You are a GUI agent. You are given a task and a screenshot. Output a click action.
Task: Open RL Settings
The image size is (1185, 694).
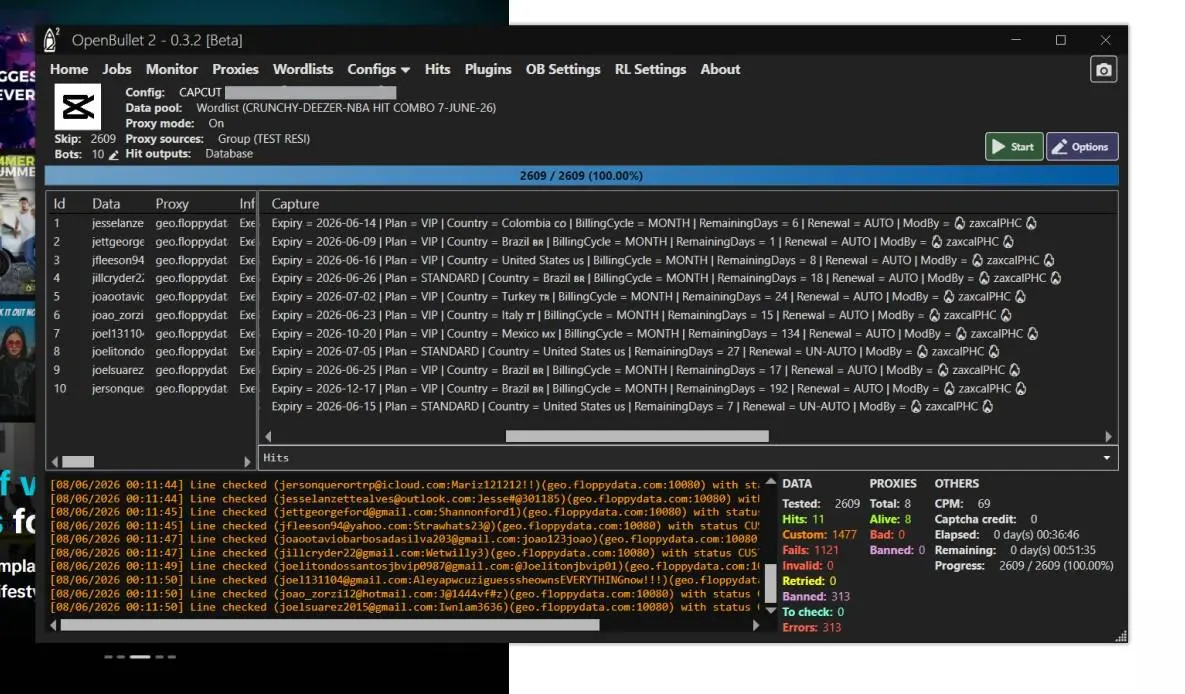tap(650, 70)
